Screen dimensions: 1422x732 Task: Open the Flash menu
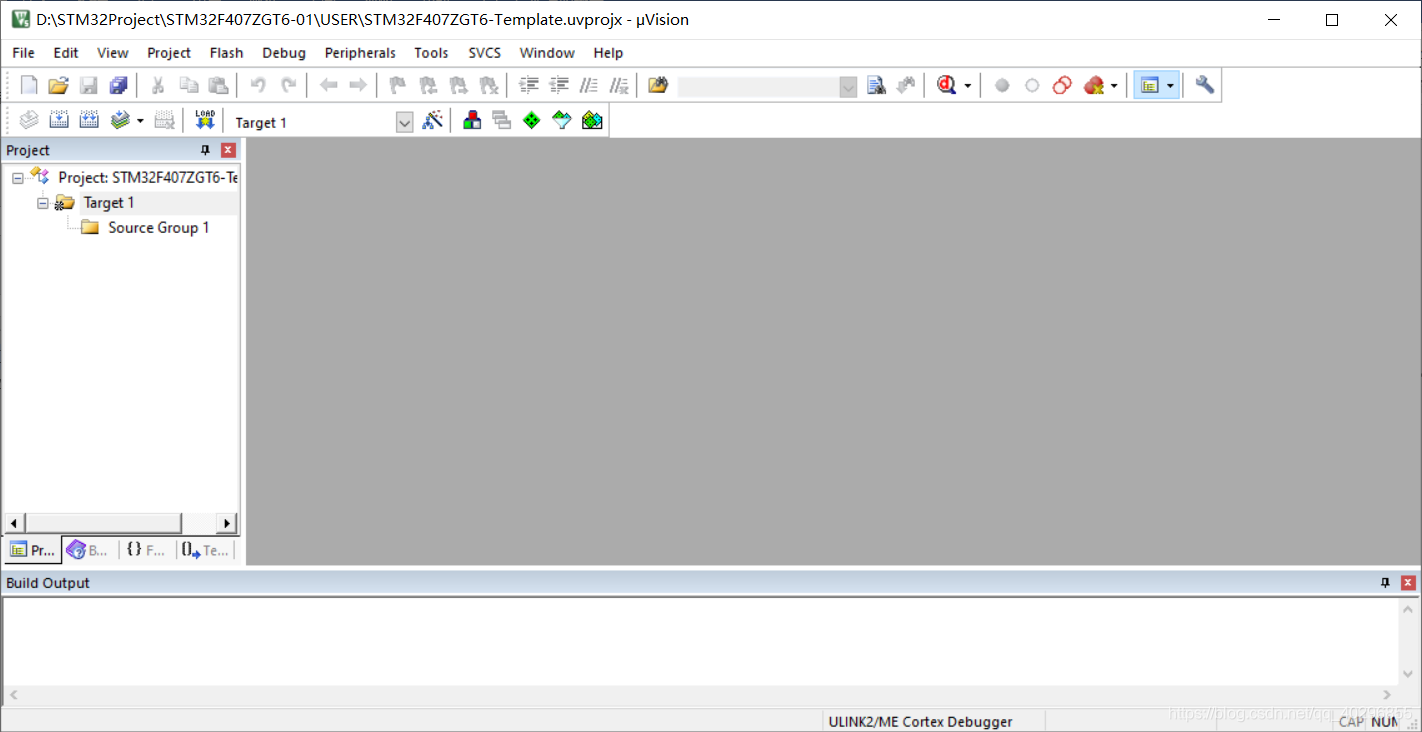226,53
